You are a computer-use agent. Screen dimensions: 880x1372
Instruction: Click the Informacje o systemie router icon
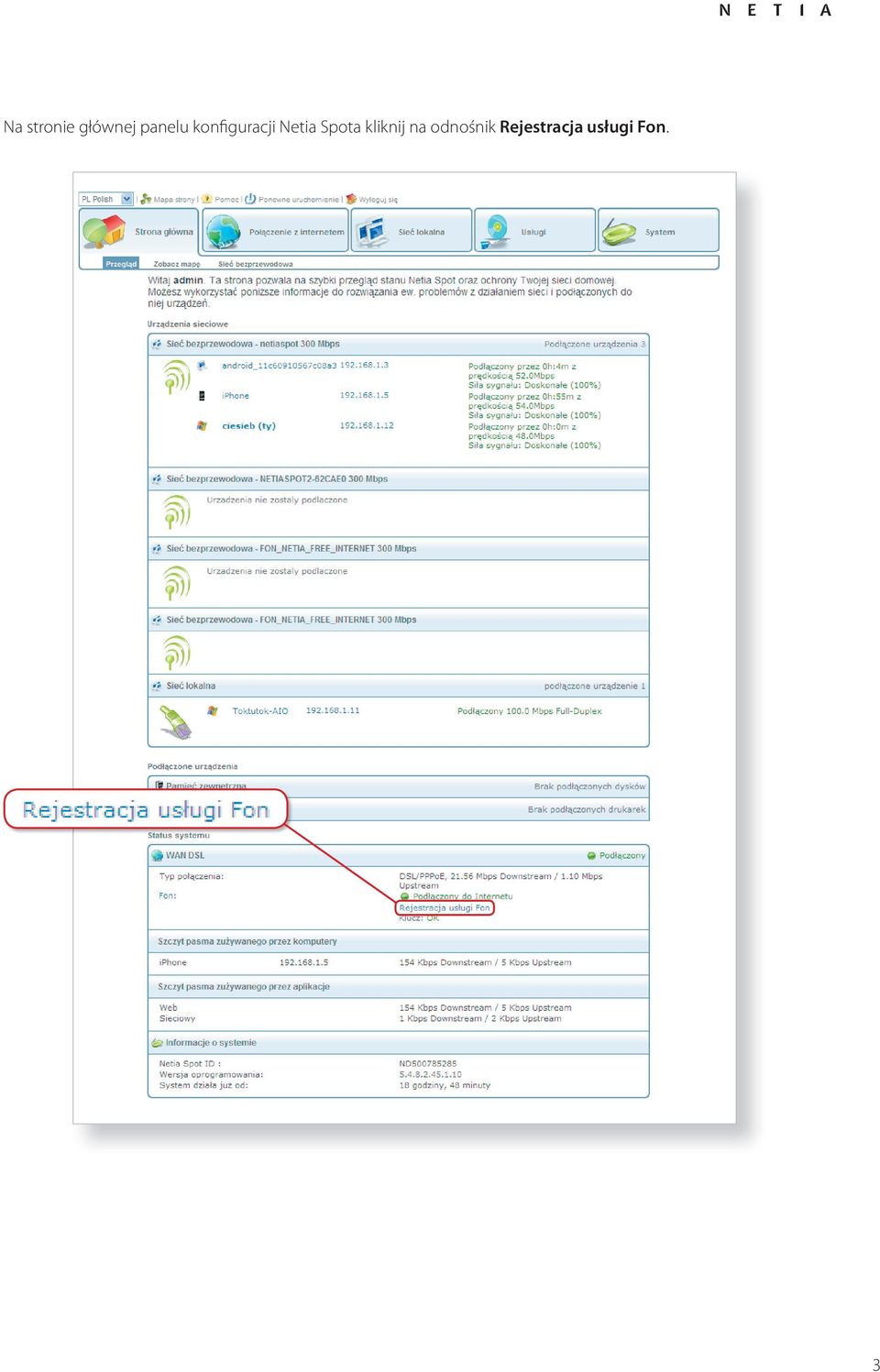[157, 1043]
